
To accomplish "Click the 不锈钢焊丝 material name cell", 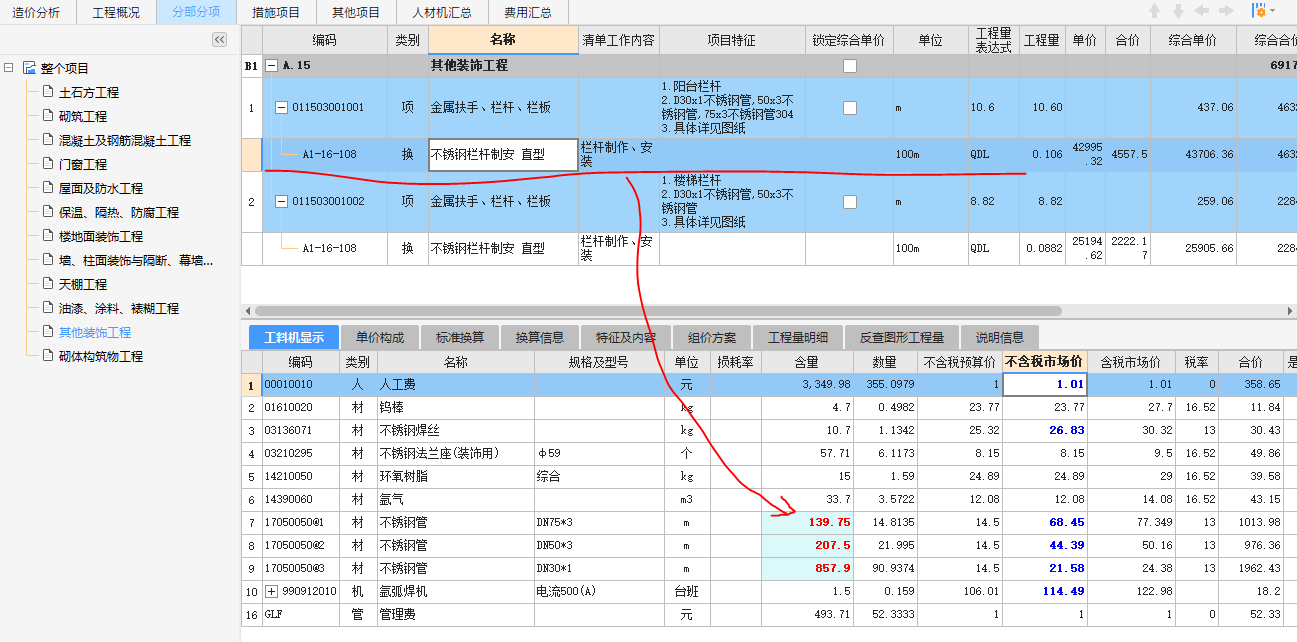I will click(x=455, y=430).
